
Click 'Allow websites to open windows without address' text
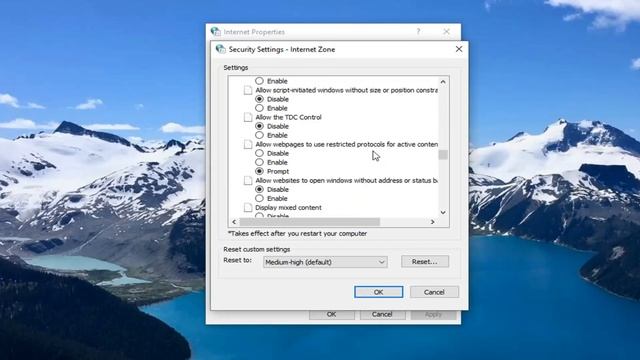347,180
